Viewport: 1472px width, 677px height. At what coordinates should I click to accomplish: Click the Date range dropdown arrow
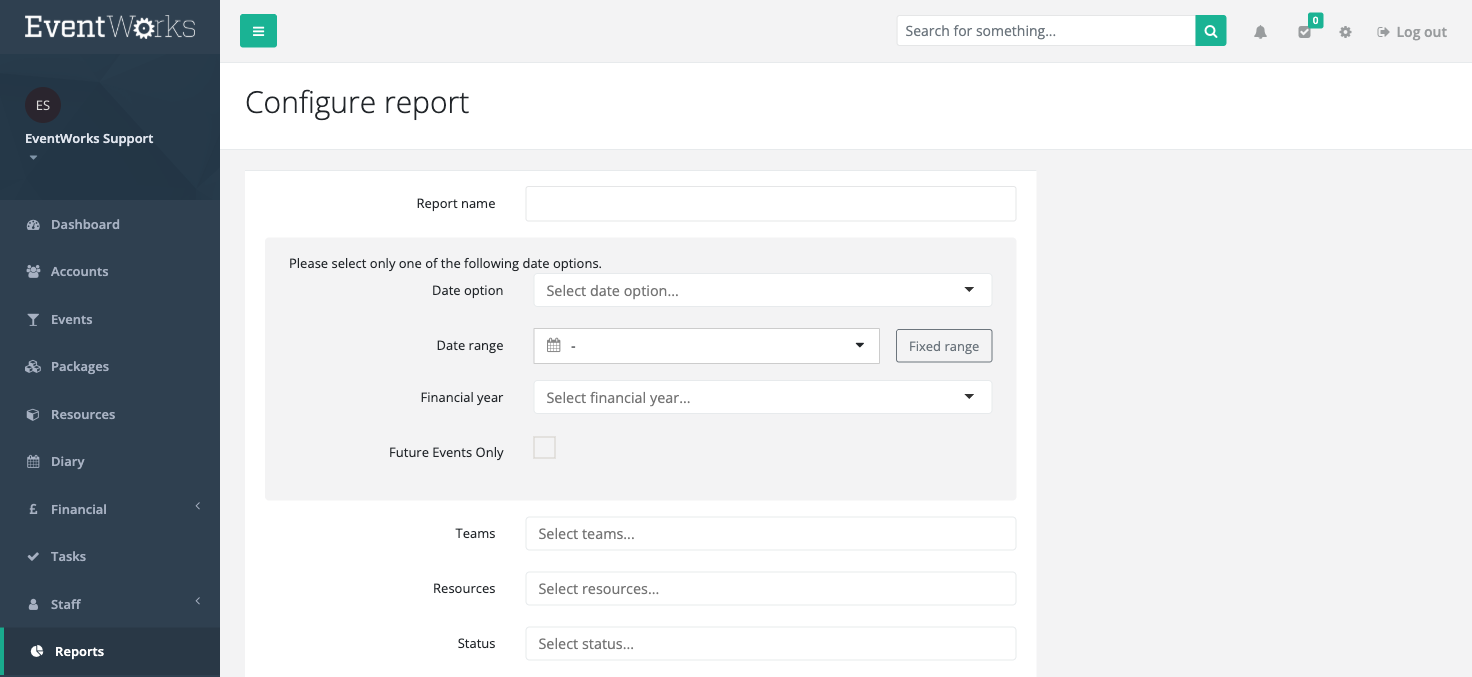pyautogui.click(x=860, y=346)
